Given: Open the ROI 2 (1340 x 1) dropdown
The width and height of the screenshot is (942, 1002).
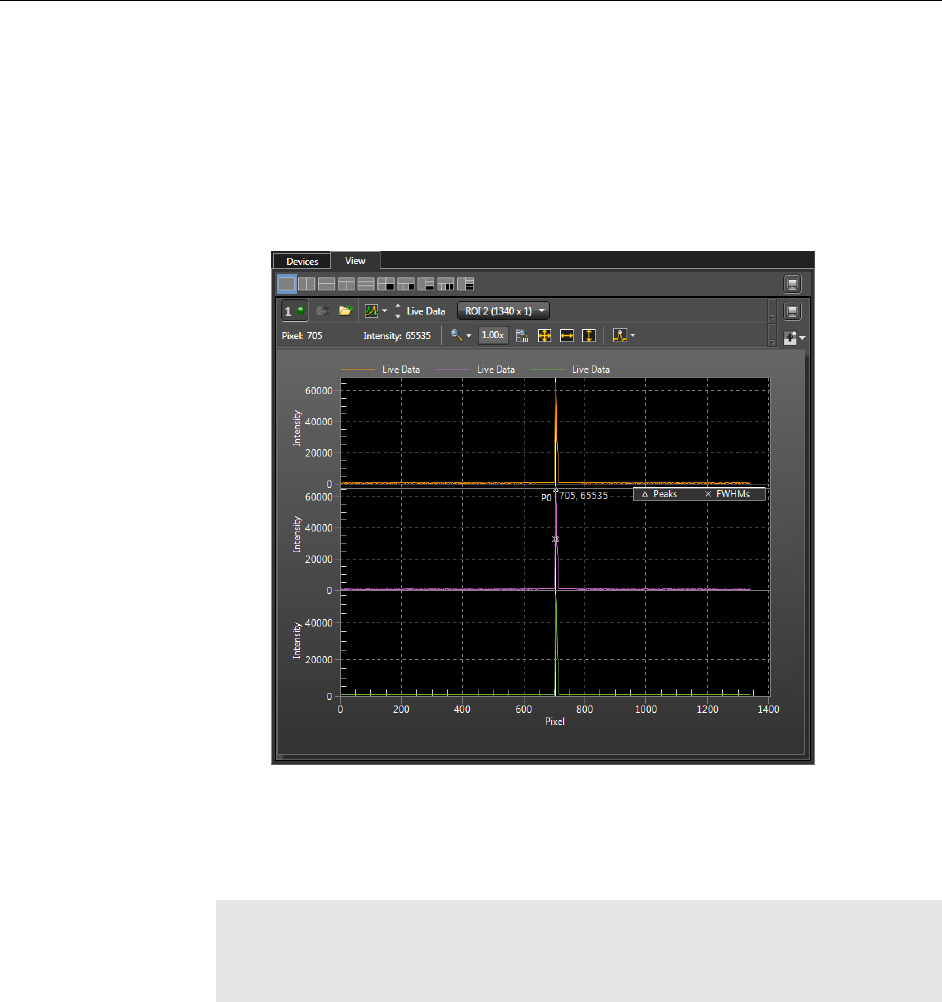Looking at the screenshot, I should (503, 311).
